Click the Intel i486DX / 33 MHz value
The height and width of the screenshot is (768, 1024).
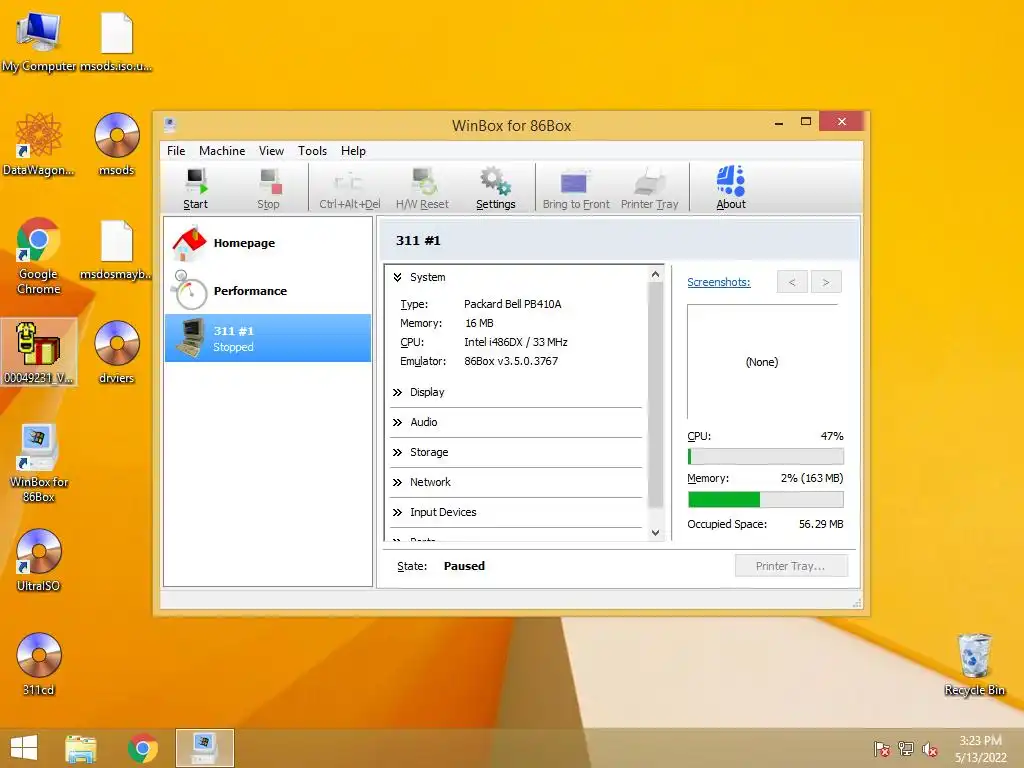(515, 342)
